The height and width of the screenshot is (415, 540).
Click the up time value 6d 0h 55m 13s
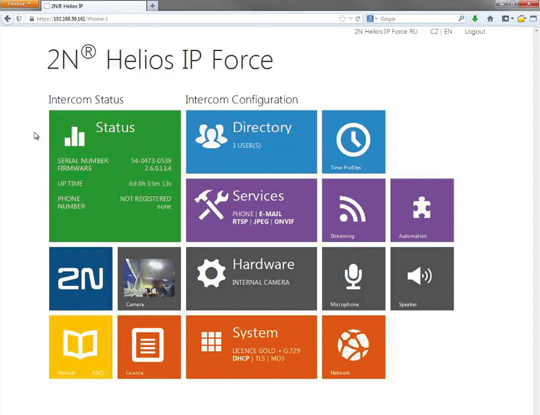150,184
